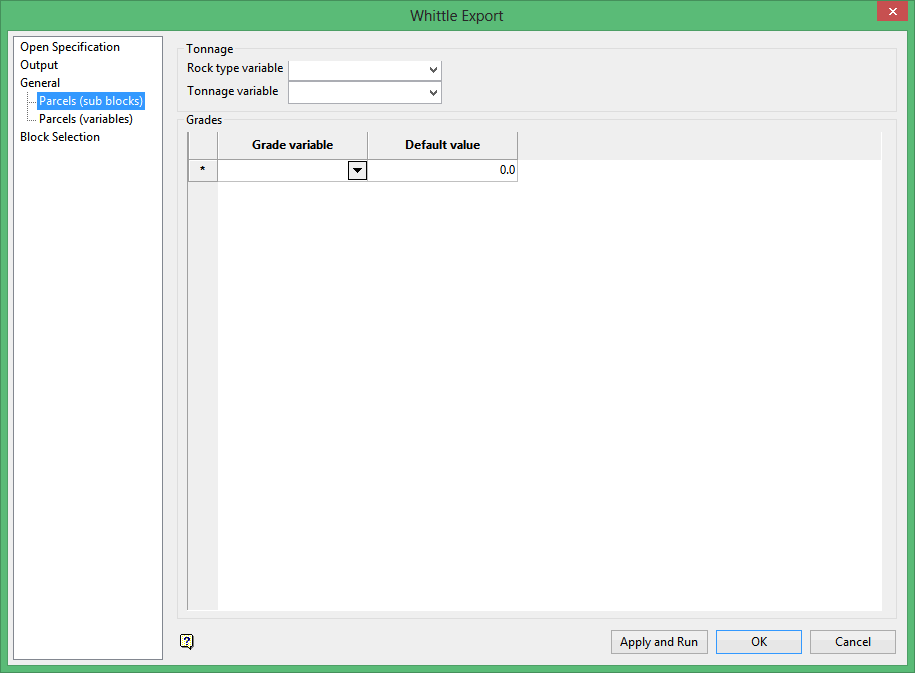The height and width of the screenshot is (673, 915).
Task: Select Parcels (sub blocks) tree item
Action: [x=91, y=101]
